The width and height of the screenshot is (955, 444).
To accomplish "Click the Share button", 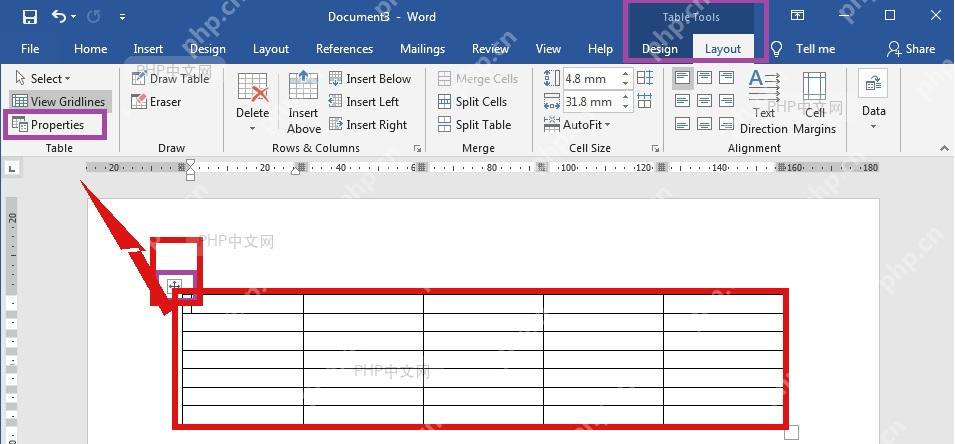I will [x=911, y=49].
